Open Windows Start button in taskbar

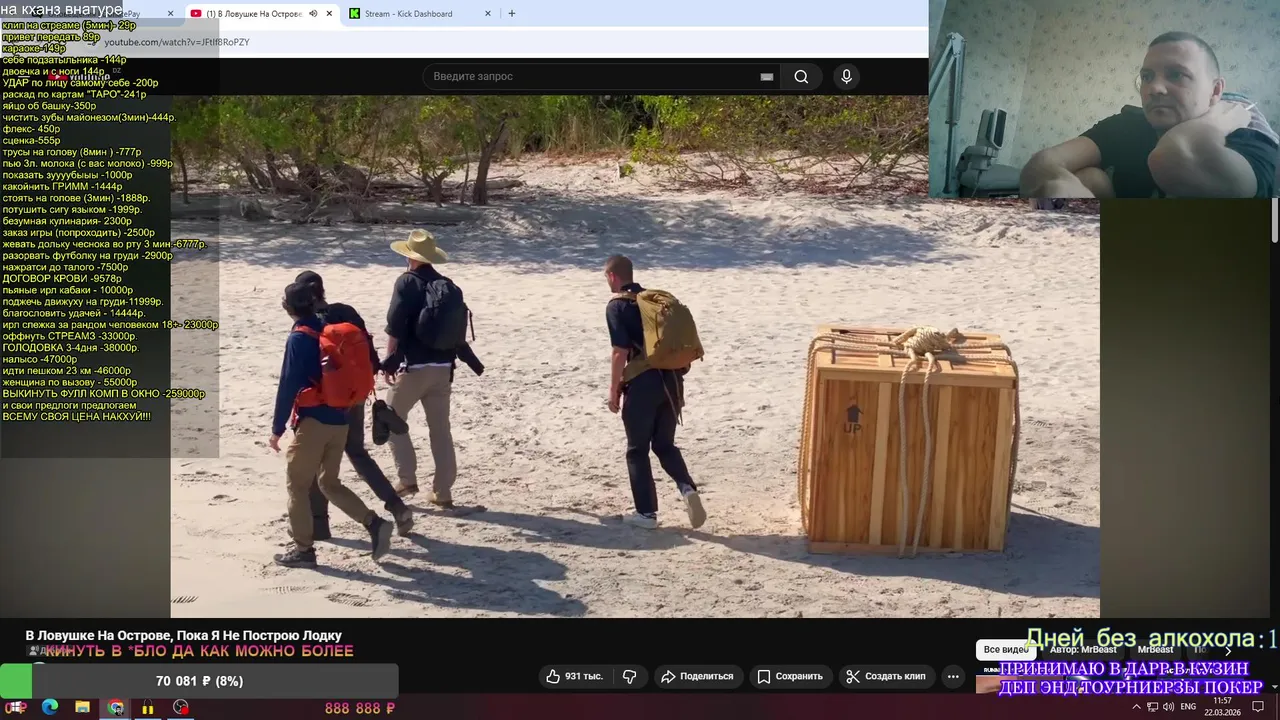click(x=16, y=707)
